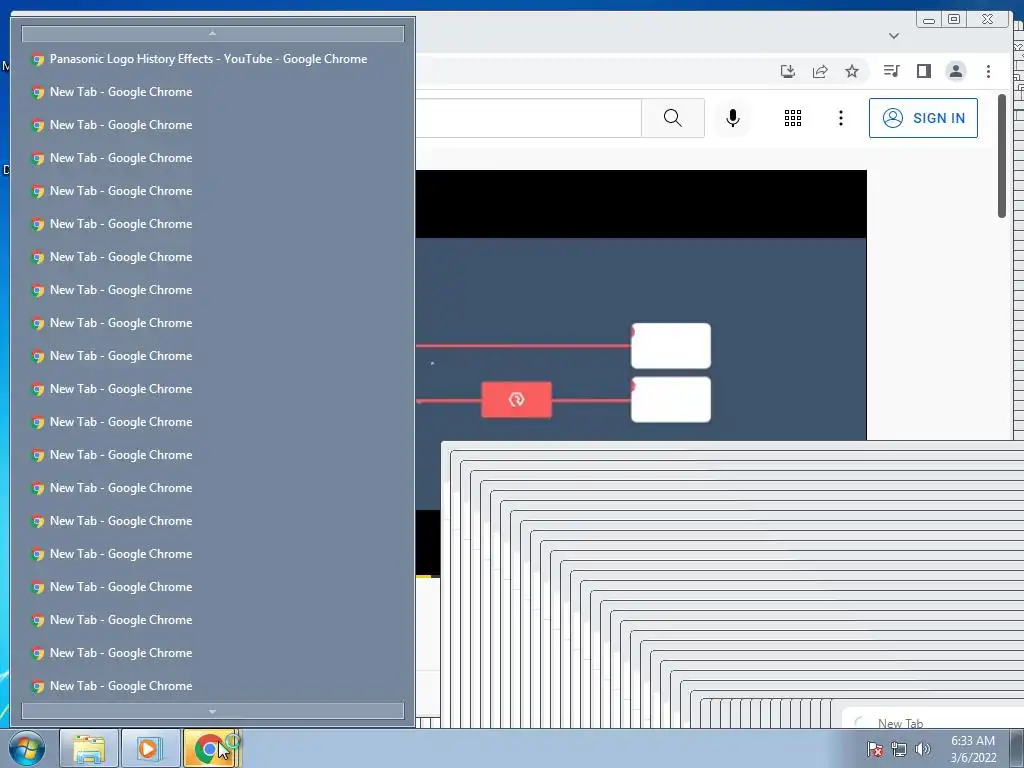
Task: Click the SIGN IN button
Action: (923, 118)
